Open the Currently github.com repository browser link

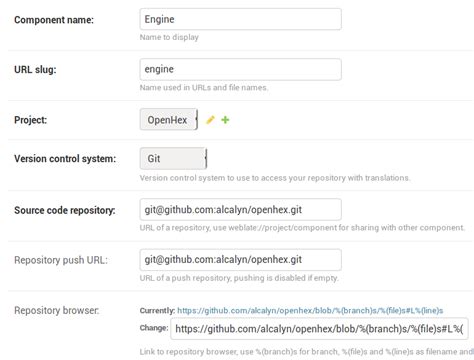click(x=310, y=311)
